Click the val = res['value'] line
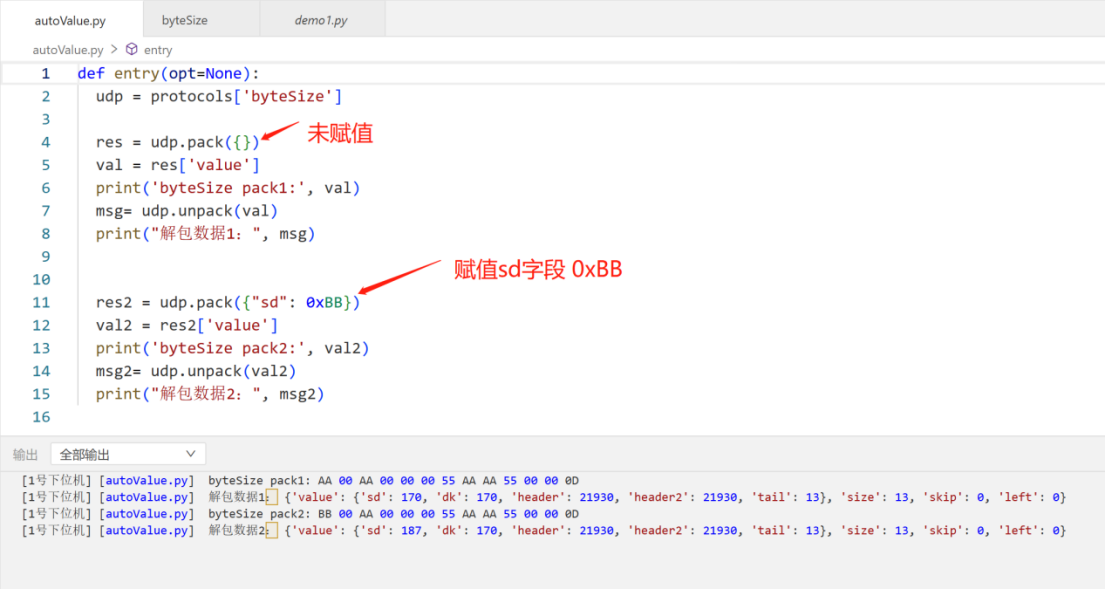The height and width of the screenshot is (589, 1106). [x=178, y=165]
